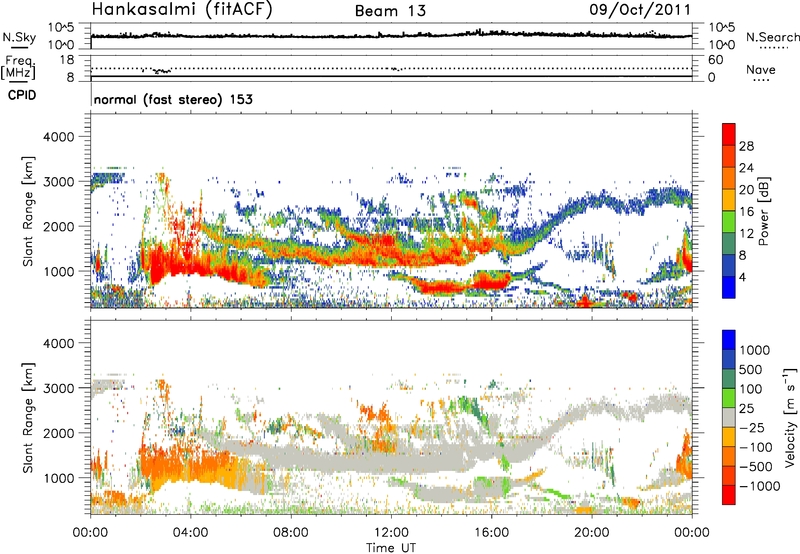Click the 'Nave' legend label

coord(761,69)
